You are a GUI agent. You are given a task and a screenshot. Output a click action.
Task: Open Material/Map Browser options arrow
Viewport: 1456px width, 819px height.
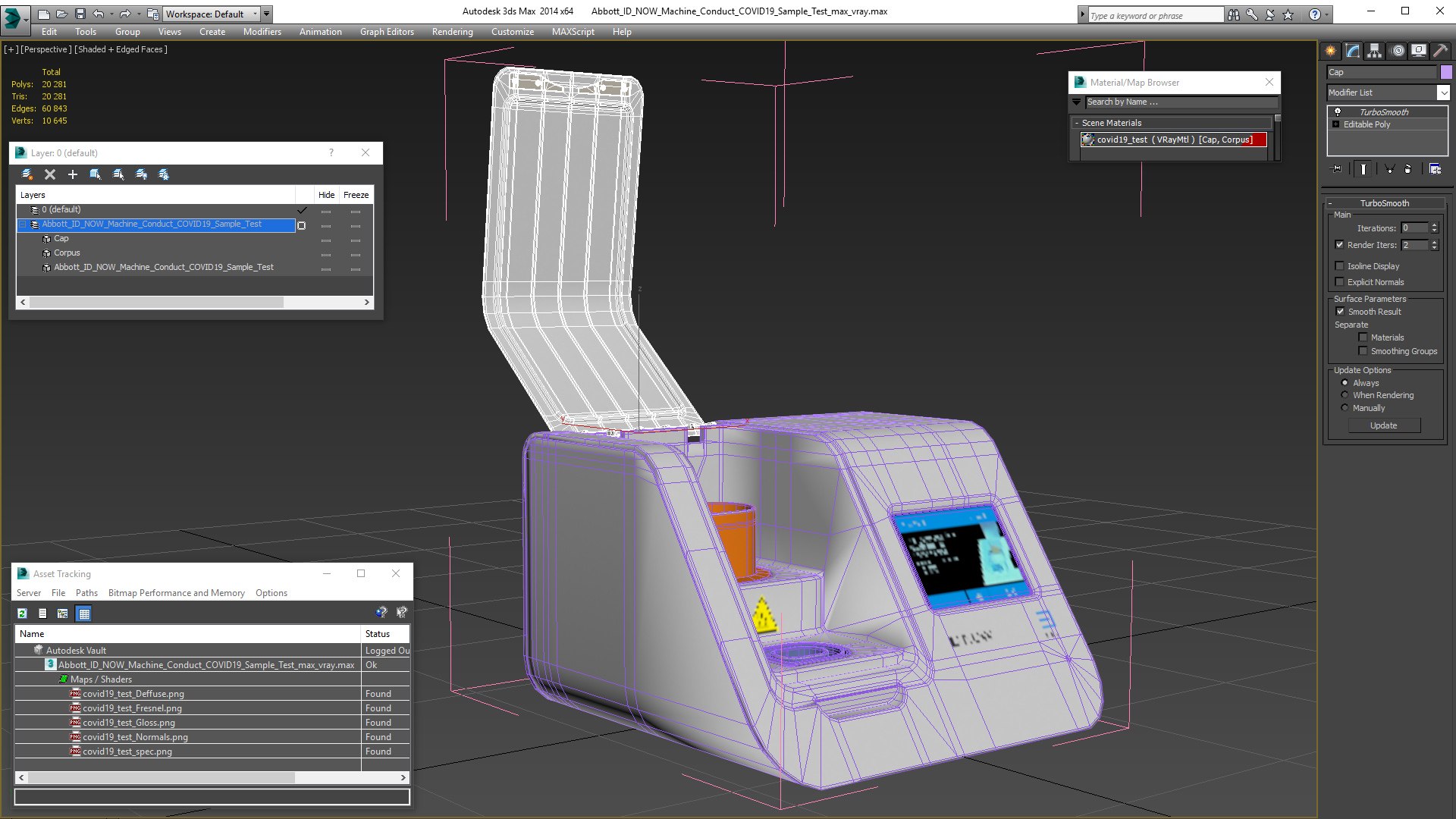1077,102
